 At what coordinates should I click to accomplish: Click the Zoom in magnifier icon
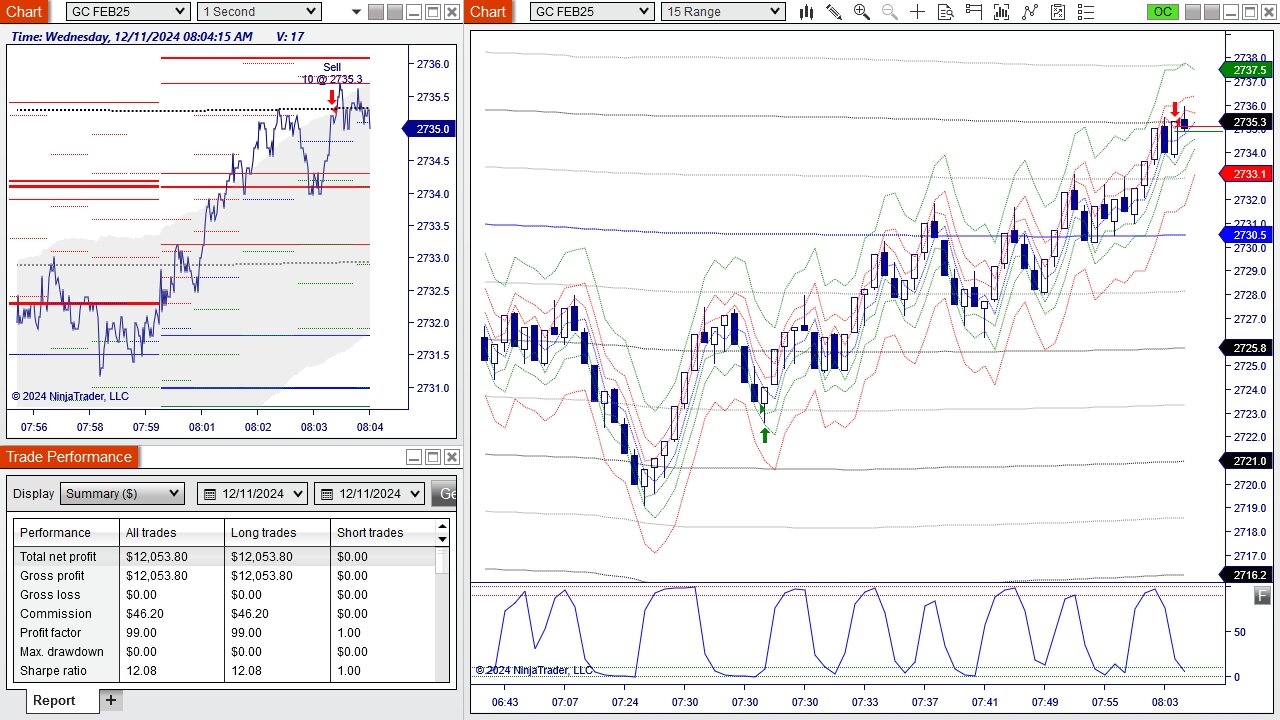click(862, 12)
